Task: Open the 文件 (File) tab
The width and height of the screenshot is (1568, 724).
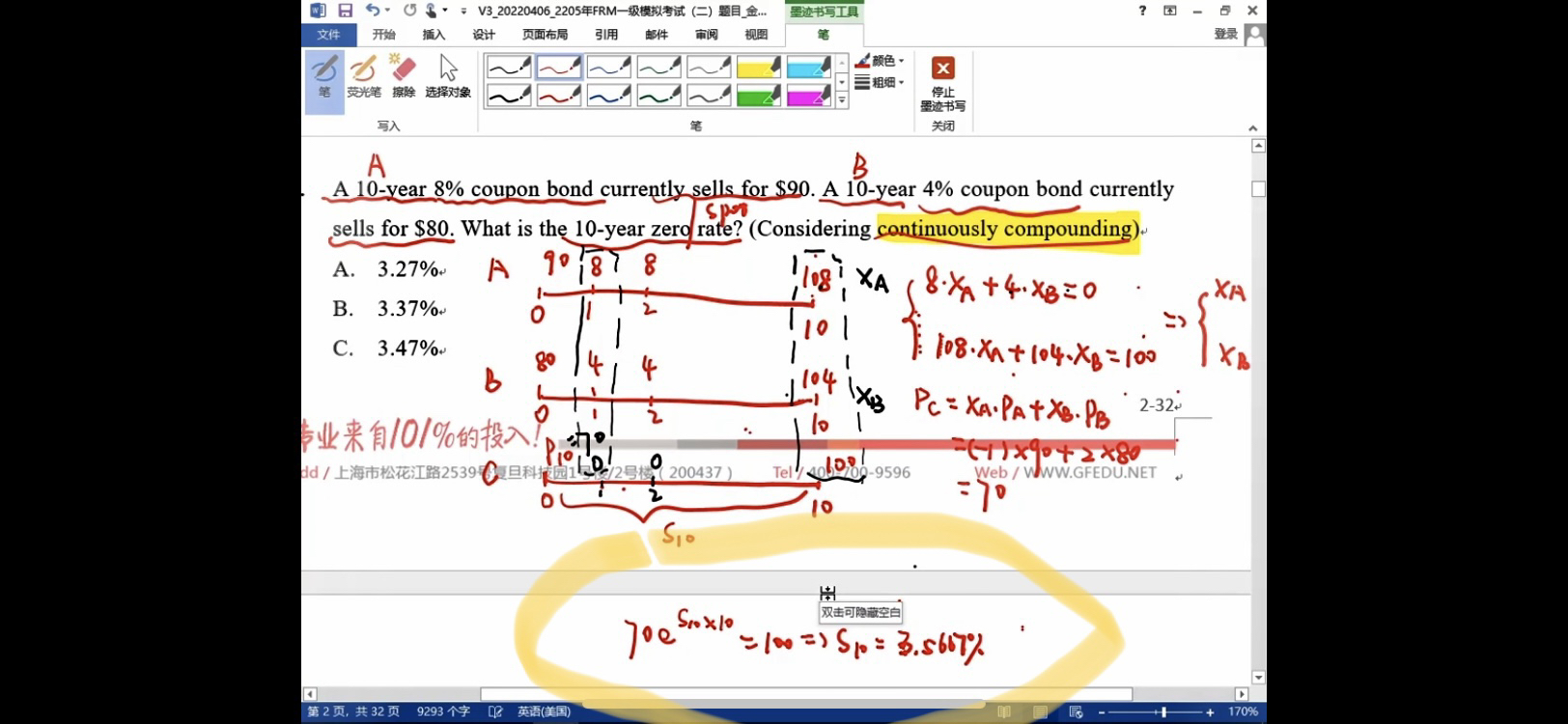Action: [x=328, y=35]
